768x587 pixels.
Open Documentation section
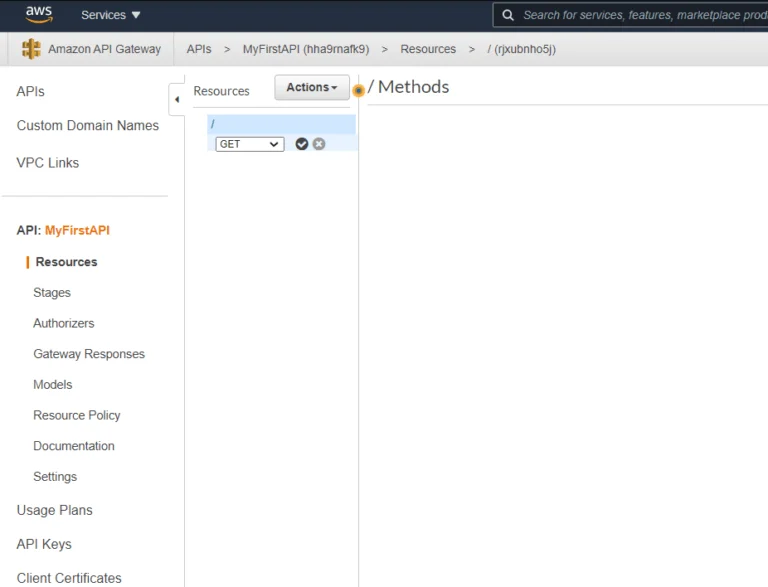(74, 446)
